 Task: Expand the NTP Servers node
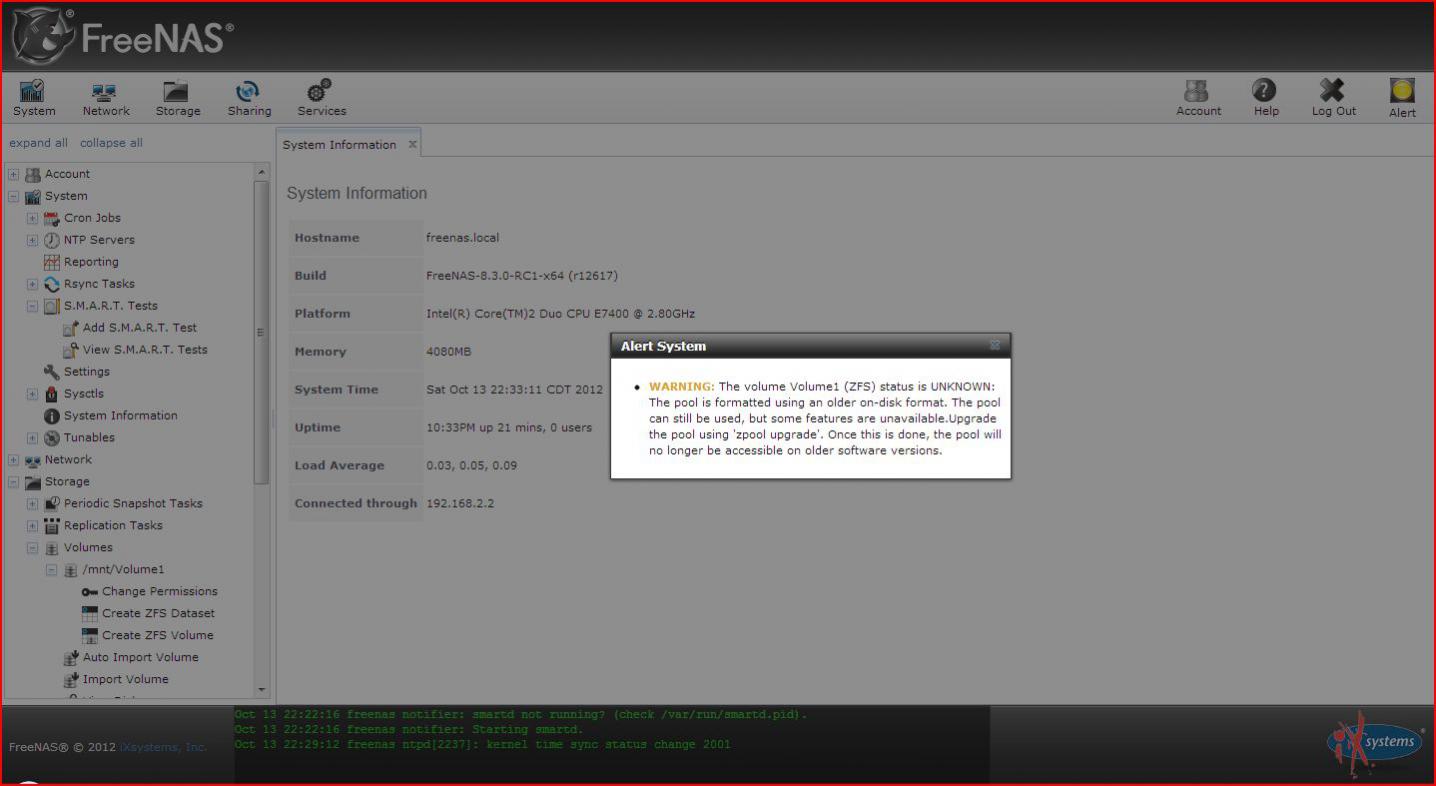[32, 240]
